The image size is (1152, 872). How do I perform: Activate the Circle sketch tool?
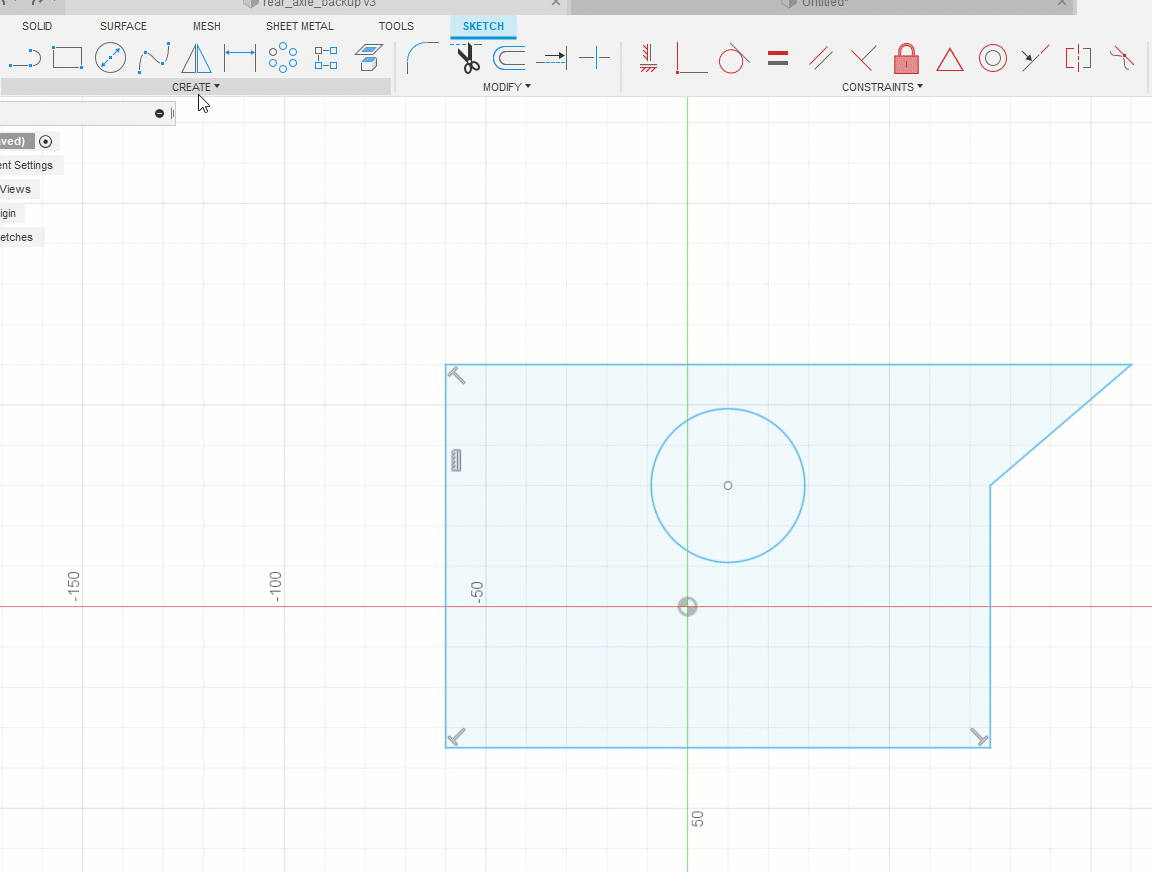(x=110, y=58)
